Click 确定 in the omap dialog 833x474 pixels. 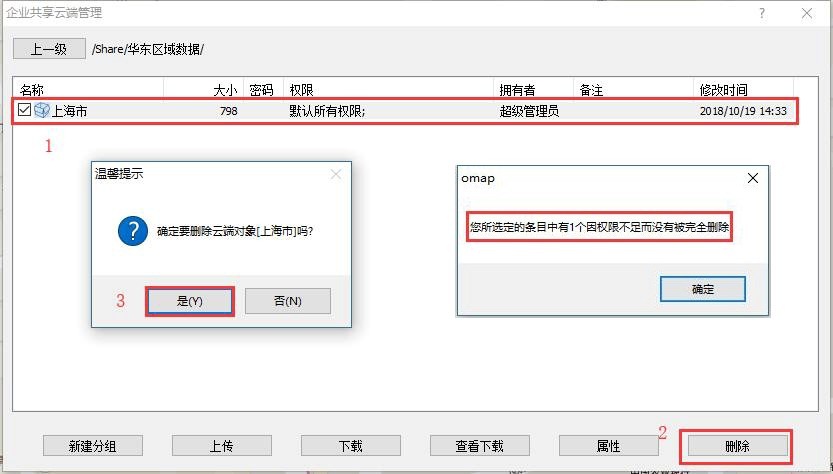(x=702, y=289)
